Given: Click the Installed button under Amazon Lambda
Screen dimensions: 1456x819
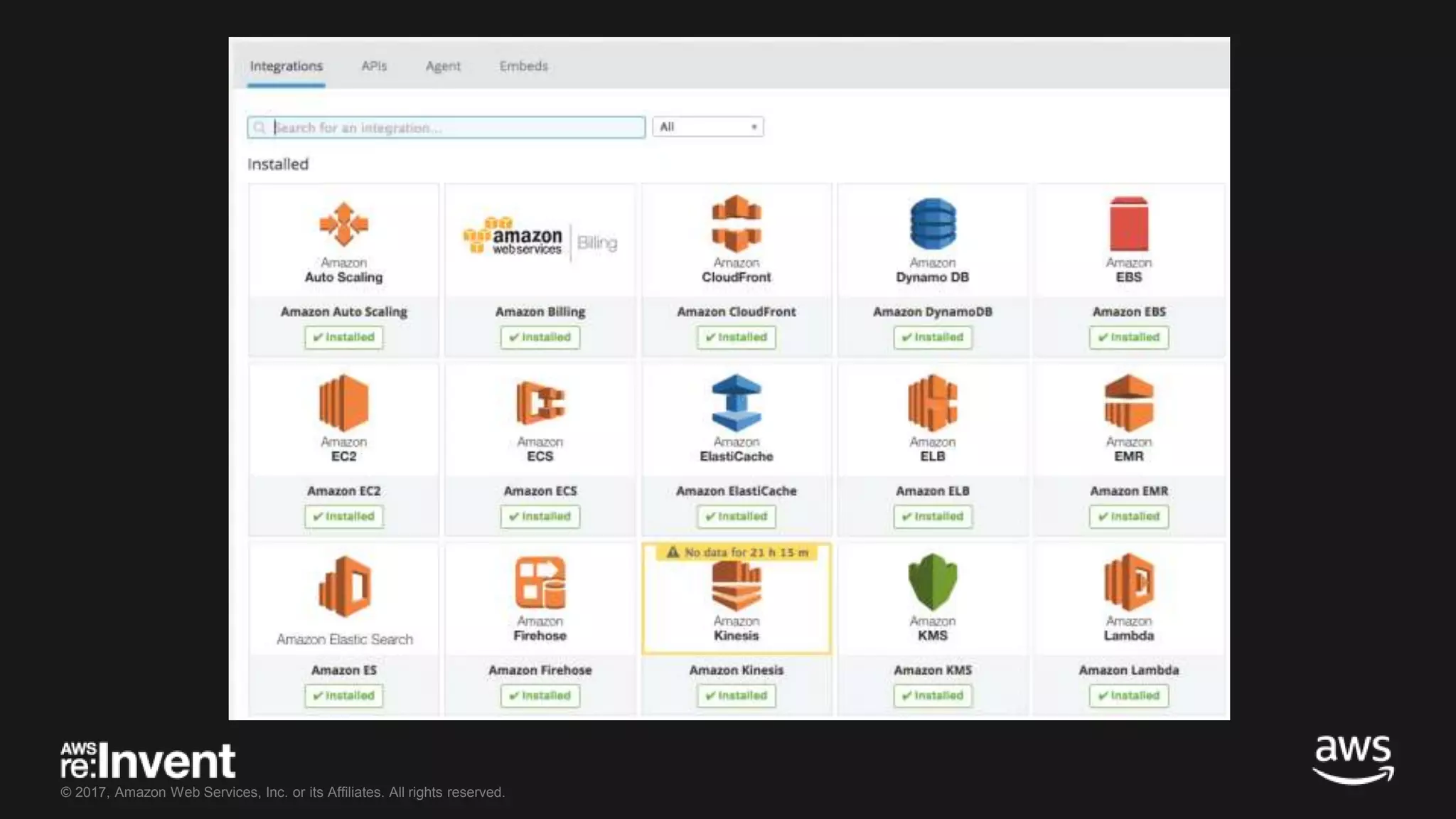Looking at the screenshot, I should 1129,695.
